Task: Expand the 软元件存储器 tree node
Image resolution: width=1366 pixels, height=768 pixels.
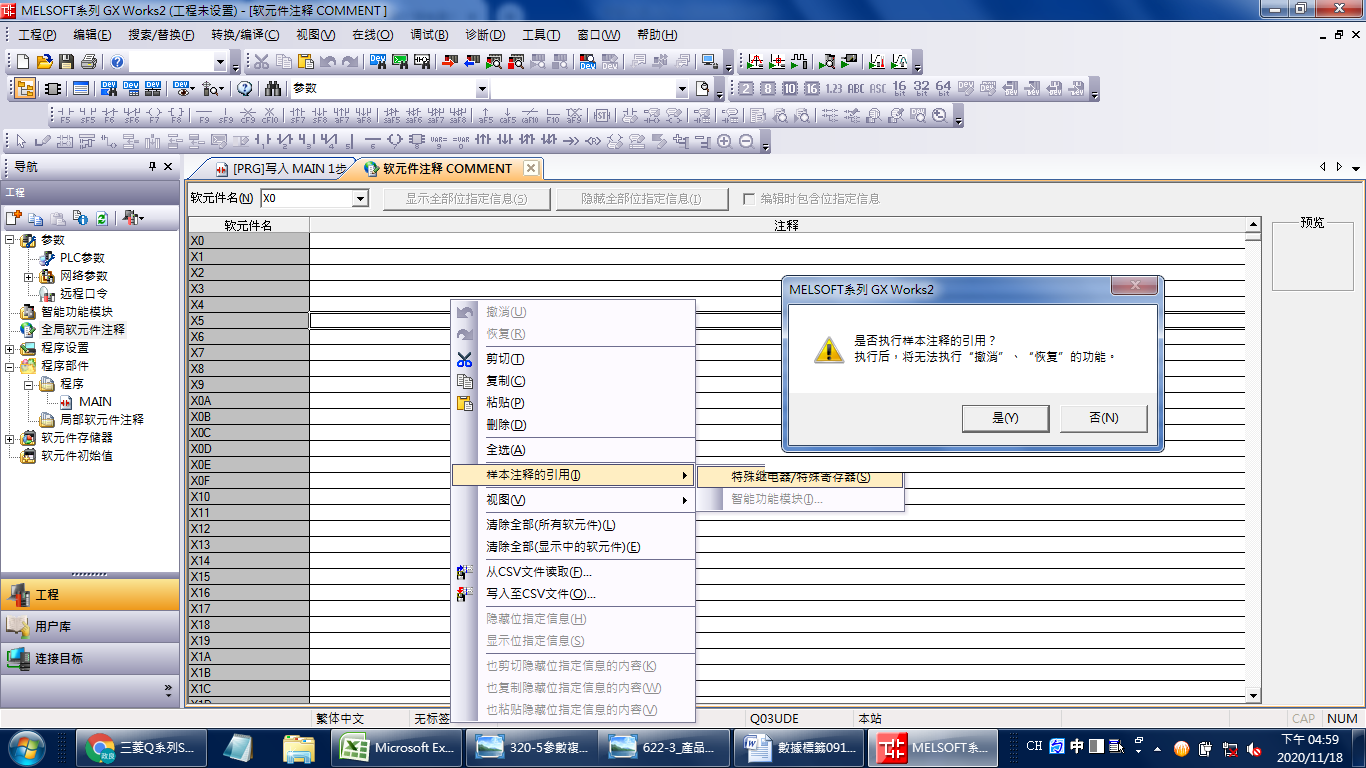Action: (10, 438)
